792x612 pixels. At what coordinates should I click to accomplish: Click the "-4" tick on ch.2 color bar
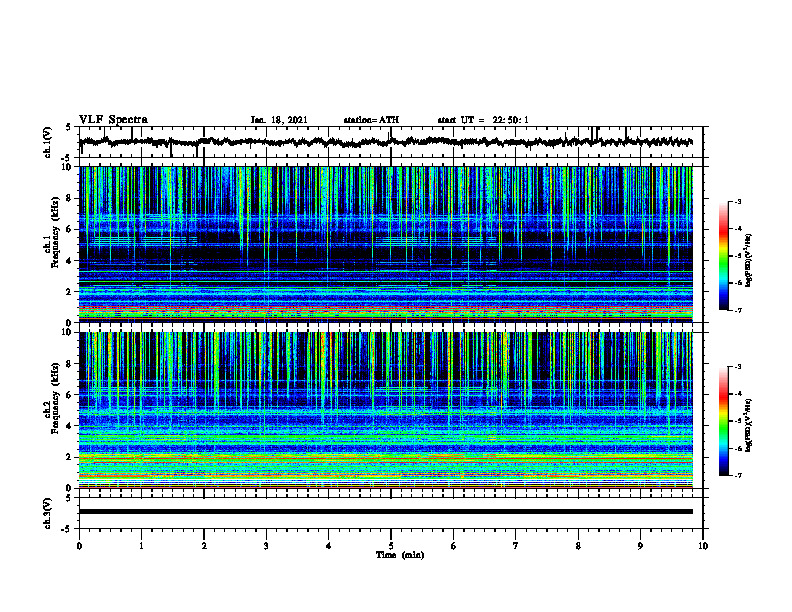click(x=738, y=394)
